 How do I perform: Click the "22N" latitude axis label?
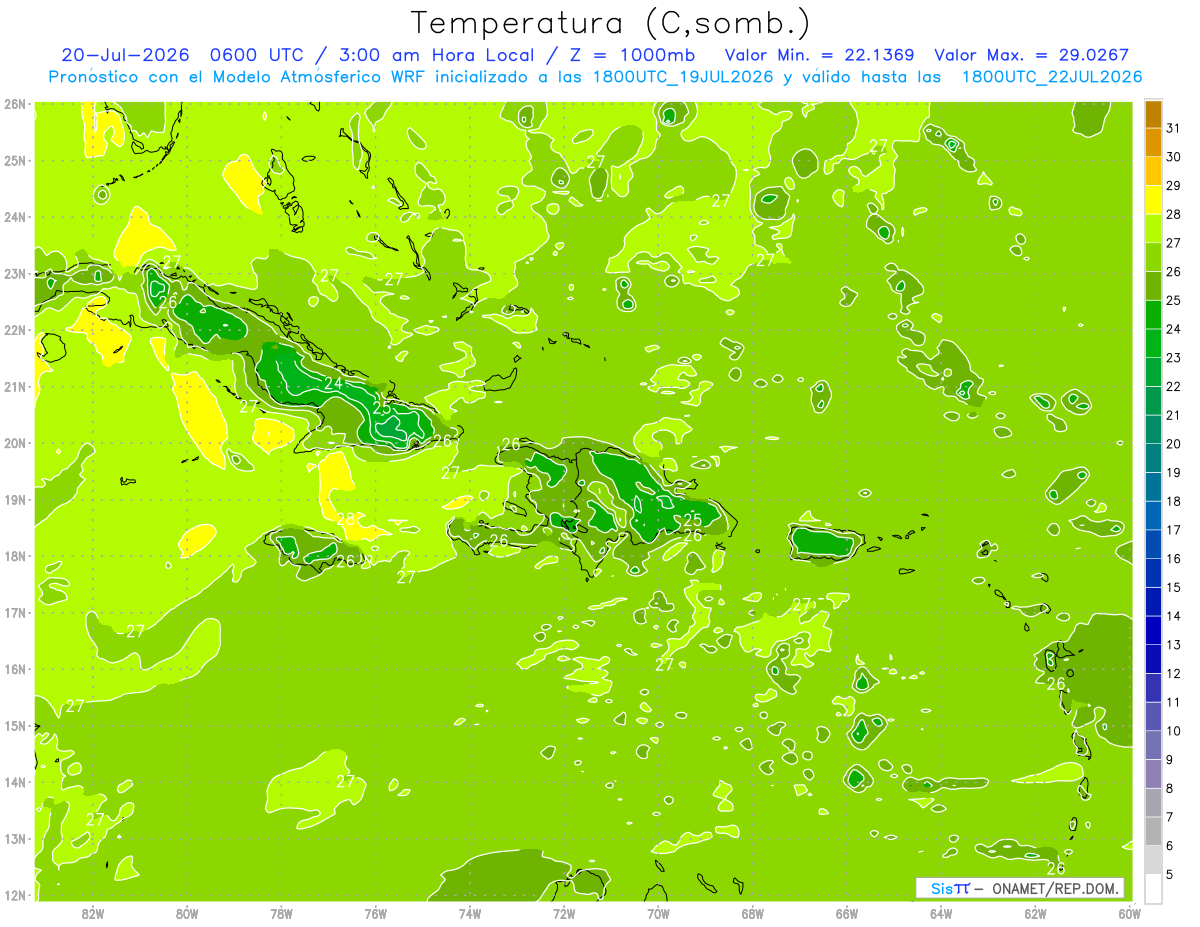point(14,330)
